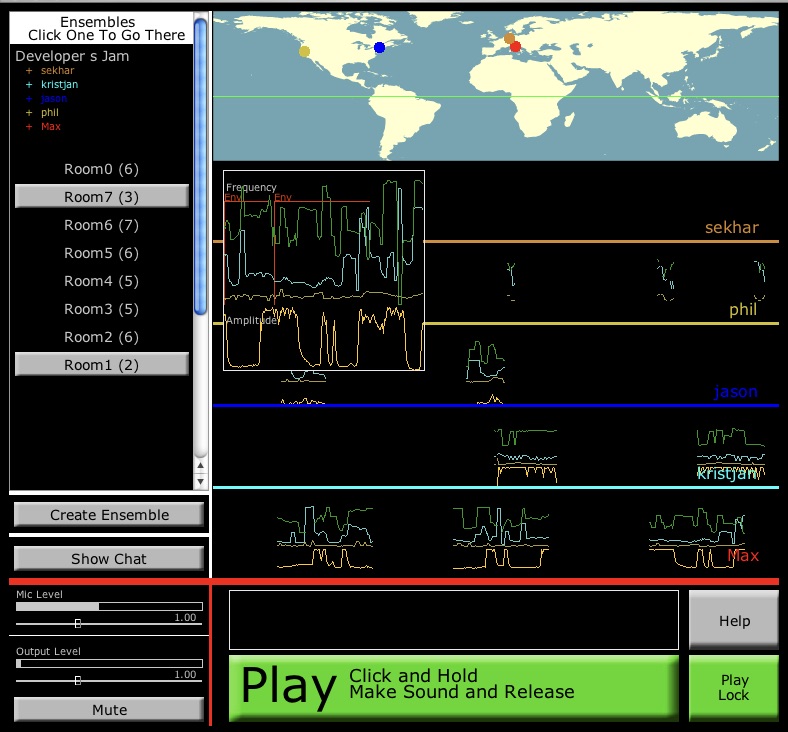Click the yellow location dot on the map
This screenshot has width=788, height=732.
tap(305, 51)
